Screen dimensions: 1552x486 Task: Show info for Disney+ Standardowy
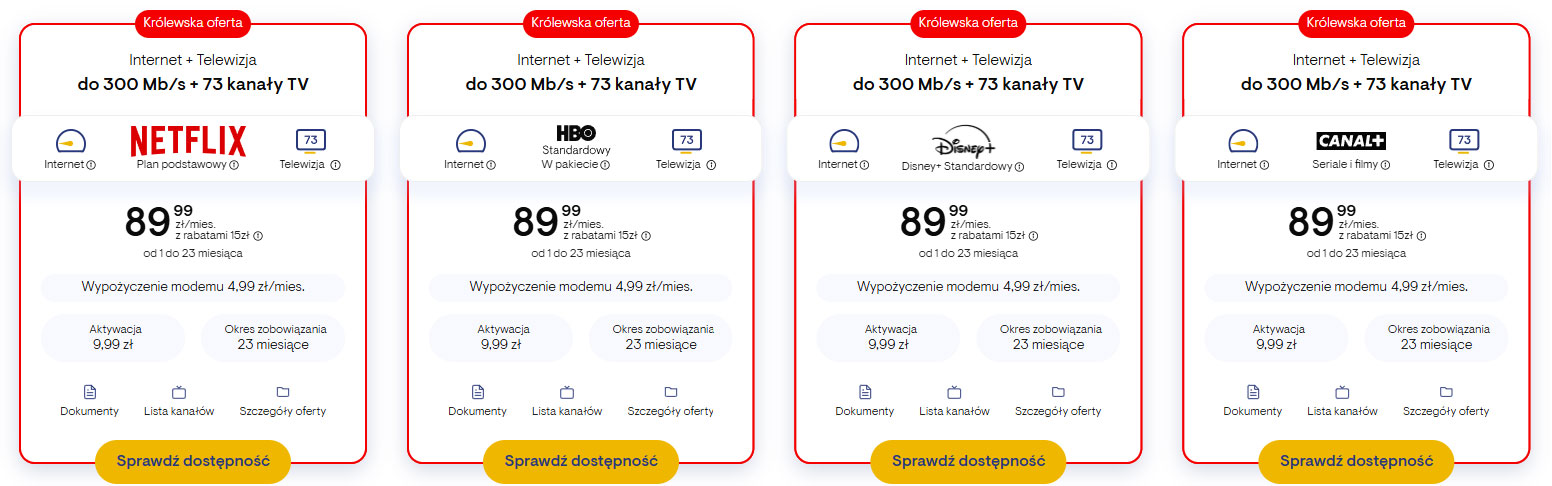tap(1019, 166)
